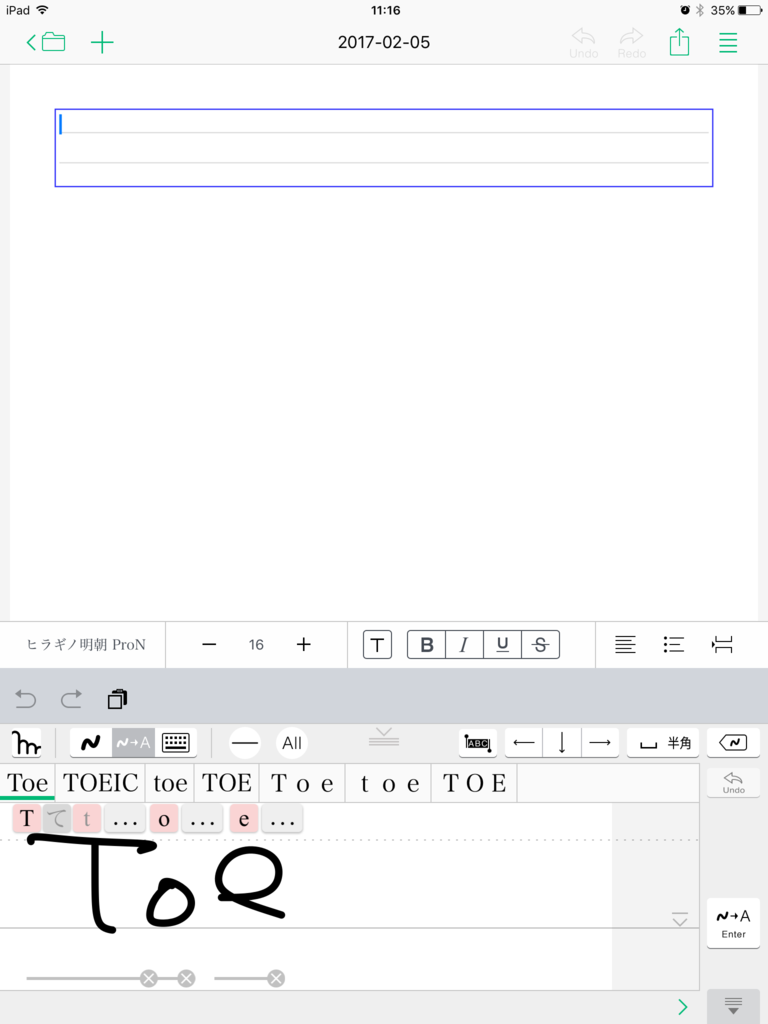Choose spaced lowercase candidate t o e
Screen dimensions: 768x1024
point(389,782)
